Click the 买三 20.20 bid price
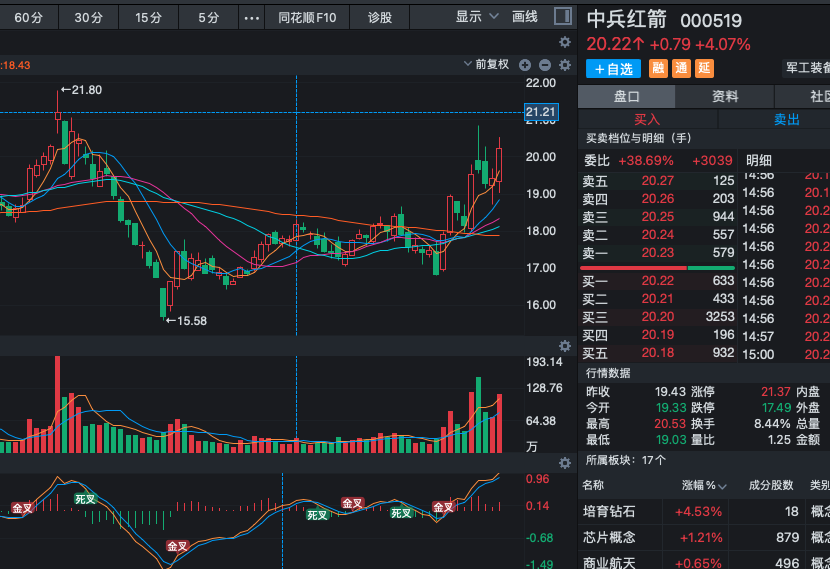830x569 pixels. [x=657, y=317]
